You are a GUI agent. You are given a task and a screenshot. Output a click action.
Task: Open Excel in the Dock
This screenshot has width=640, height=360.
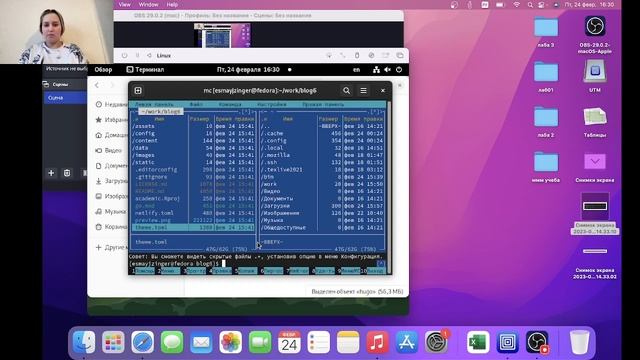coord(478,342)
